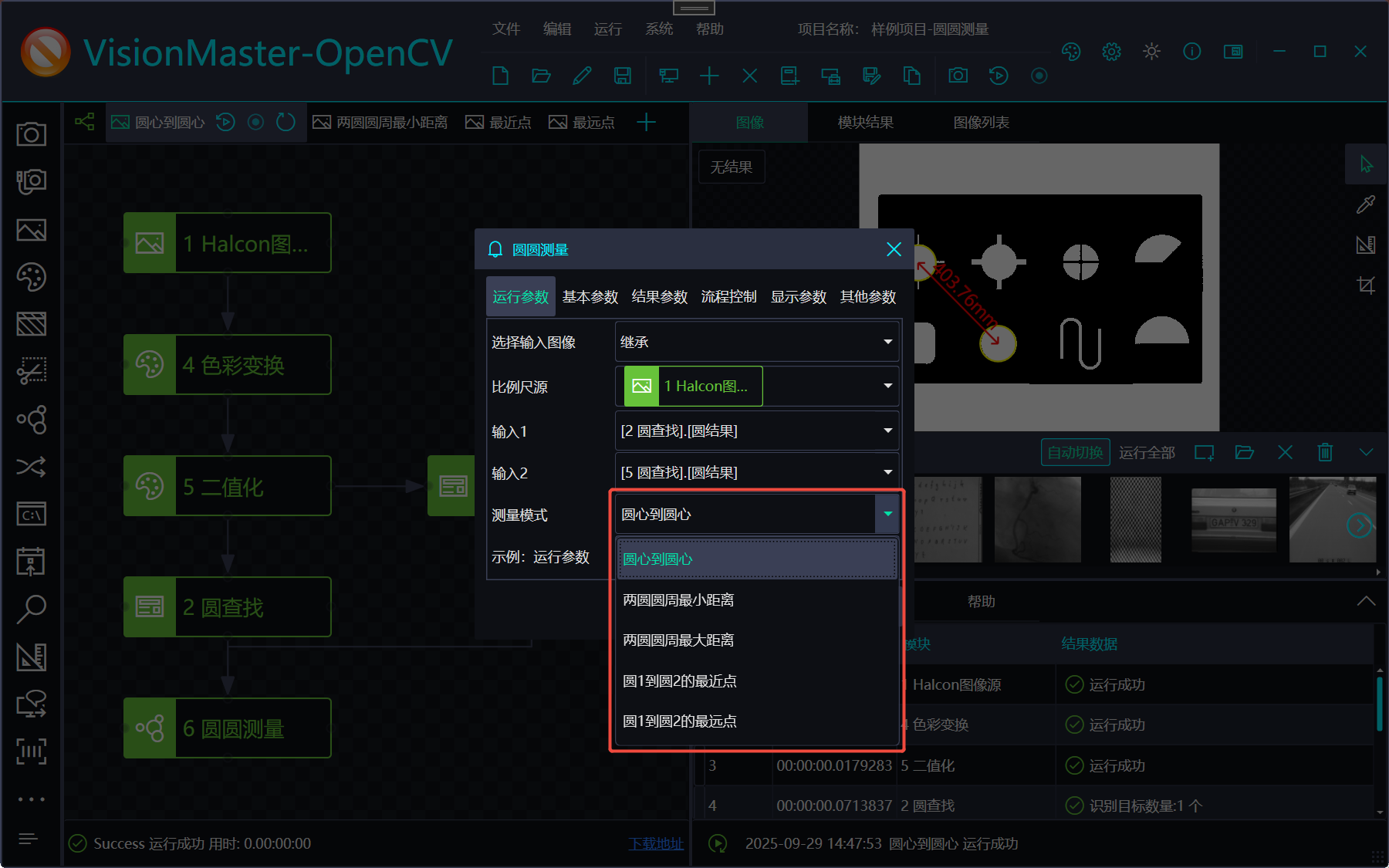The width and height of the screenshot is (1389, 868).
Task: Select the 6 圆圆测量 node
Action: coord(228,728)
